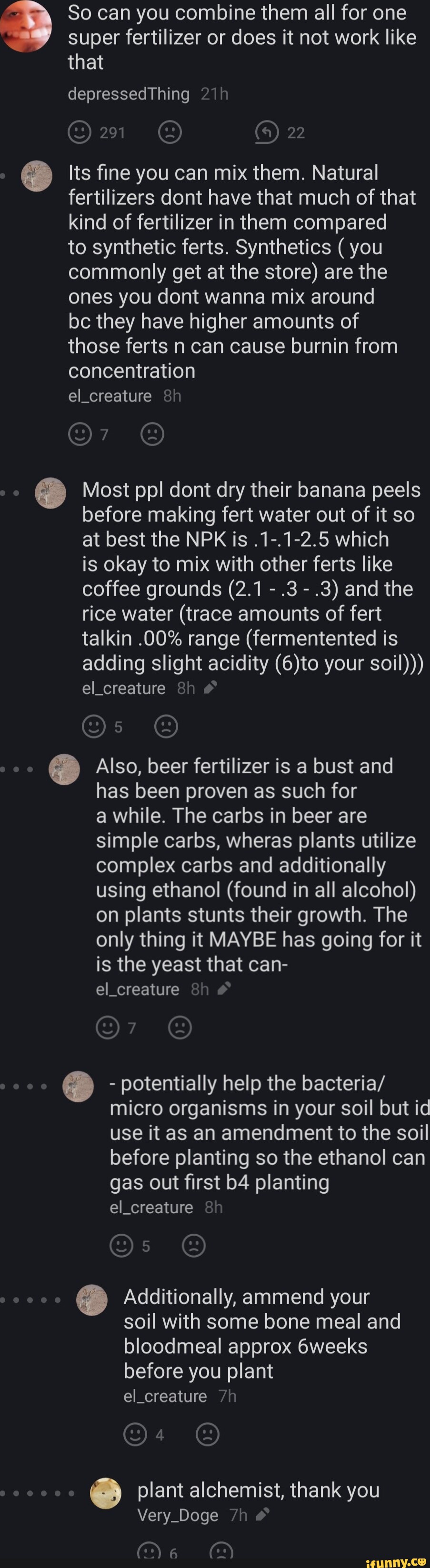View the Very_Doge doge avatar
This screenshot has height=1568, width=430.
tap(106, 1493)
